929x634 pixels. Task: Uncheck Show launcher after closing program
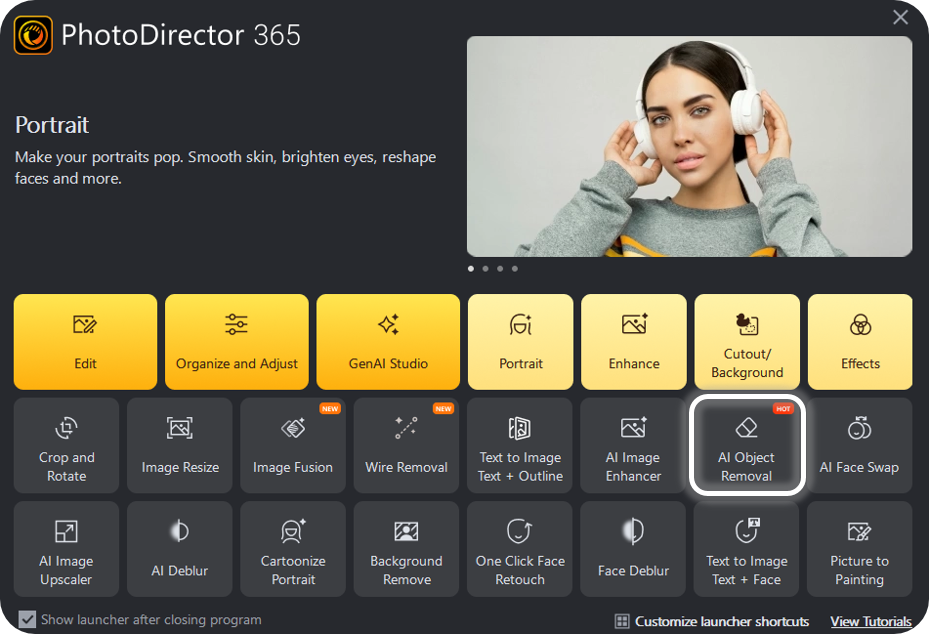(x=28, y=620)
